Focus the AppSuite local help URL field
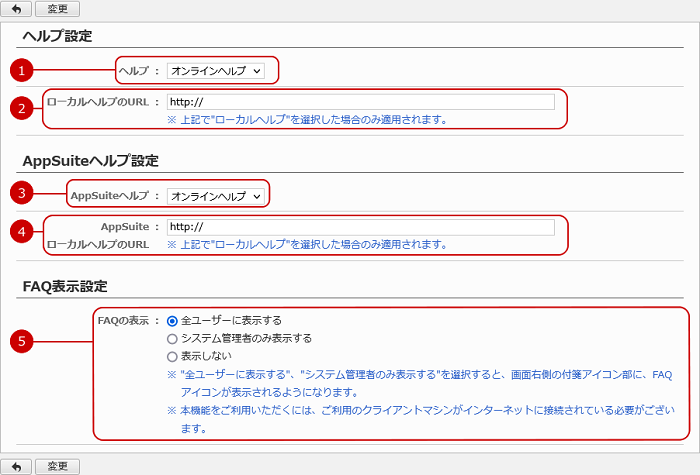Image resolution: width=700 pixels, height=475 pixels. pos(360,227)
